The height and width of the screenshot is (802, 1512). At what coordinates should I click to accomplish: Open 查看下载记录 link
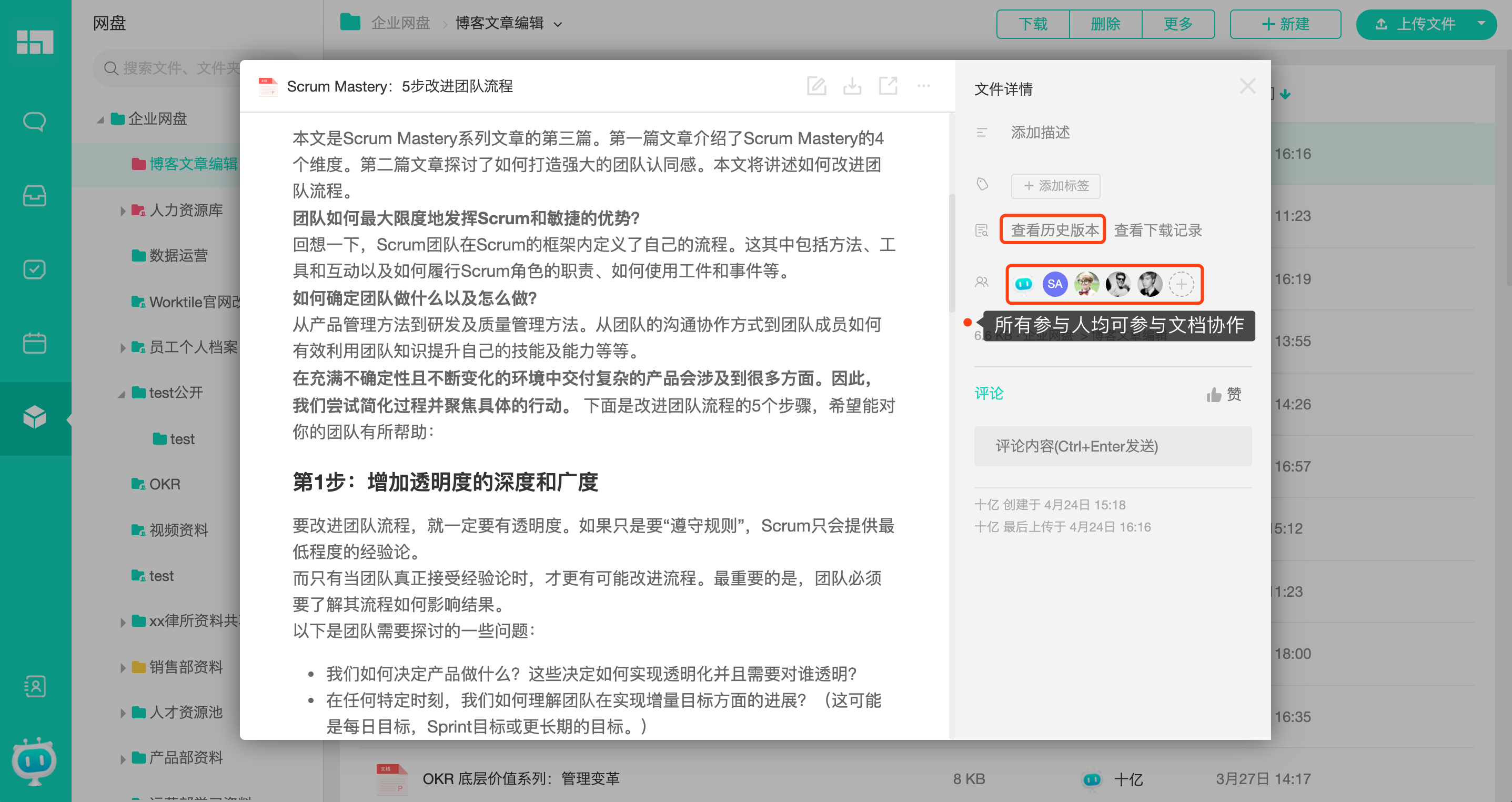point(1158,230)
